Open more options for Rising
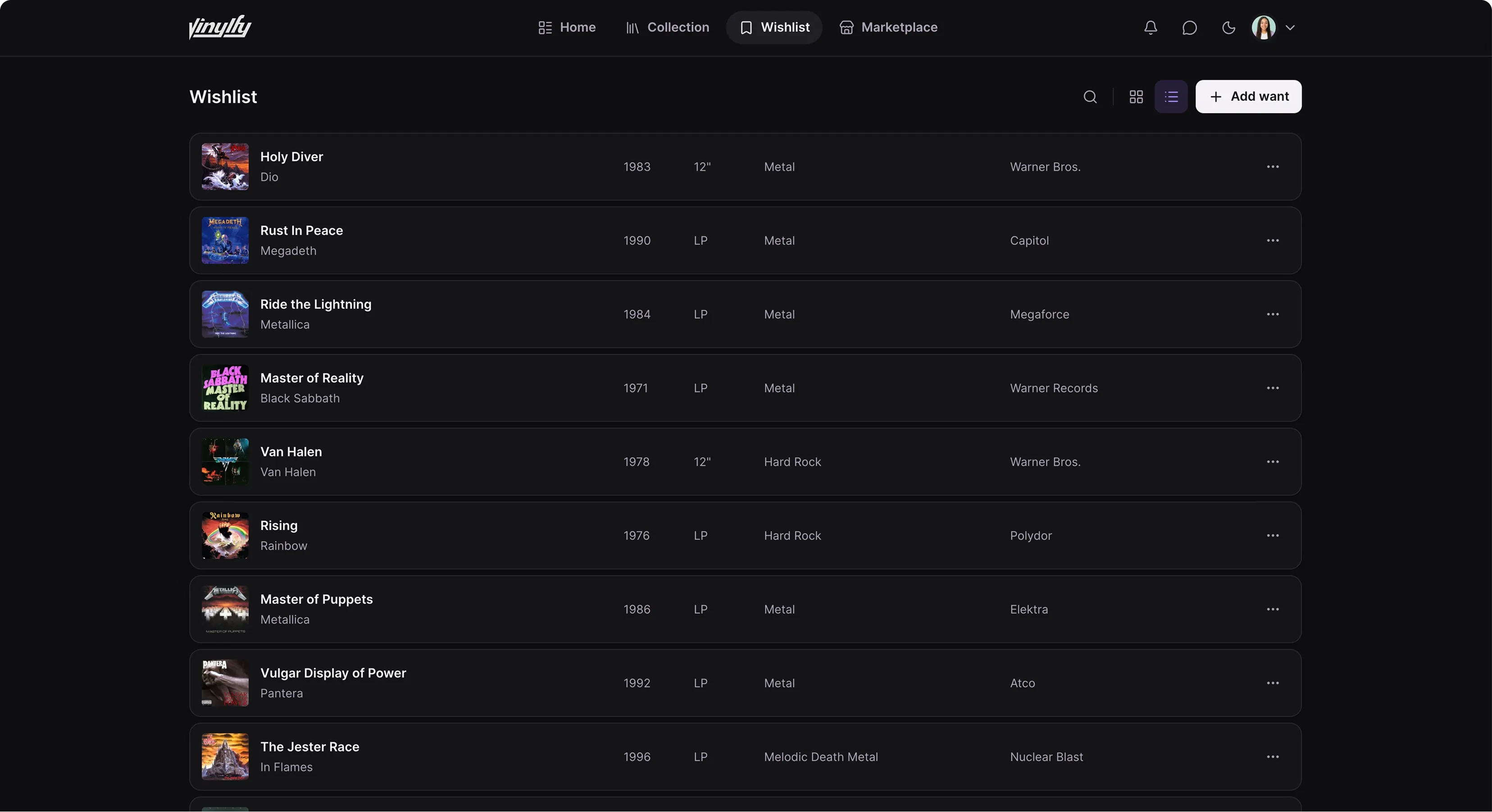This screenshot has width=1492, height=812. point(1273,536)
